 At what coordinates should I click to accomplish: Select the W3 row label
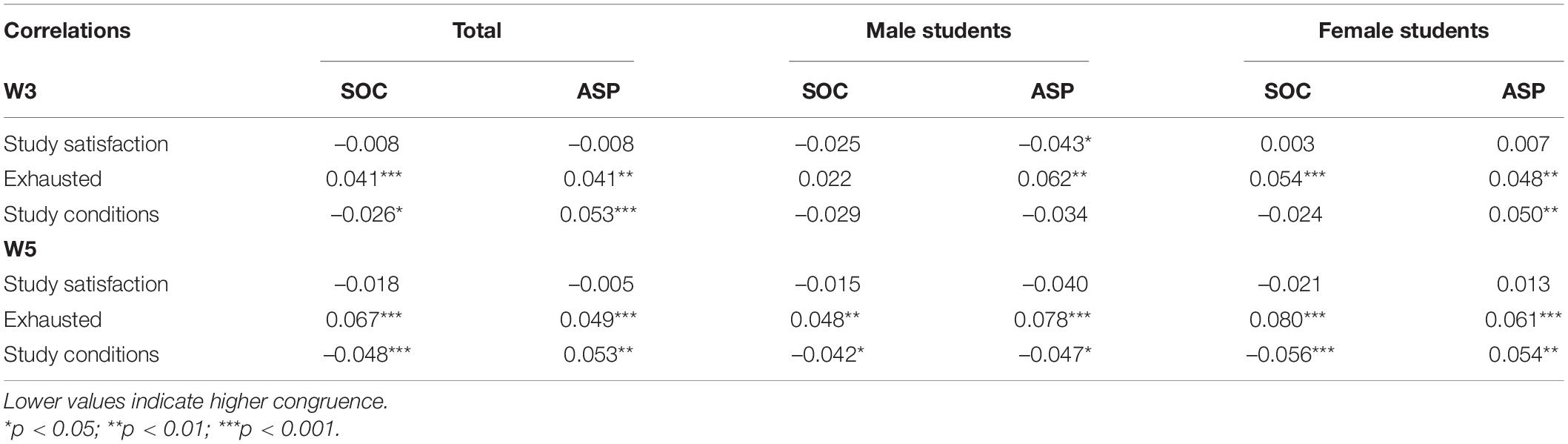coord(21,91)
